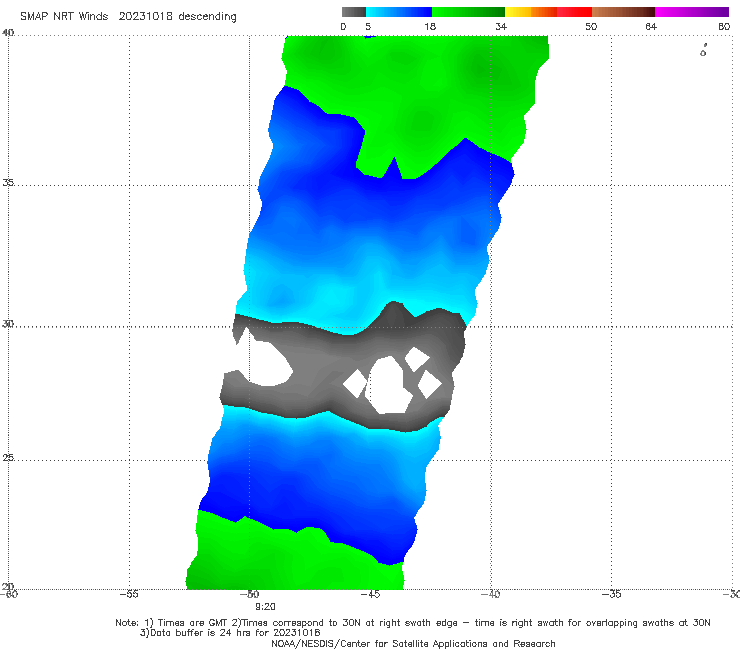The image size is (740, 650).
Task: Click the color bar label 64
Action: 651,26
